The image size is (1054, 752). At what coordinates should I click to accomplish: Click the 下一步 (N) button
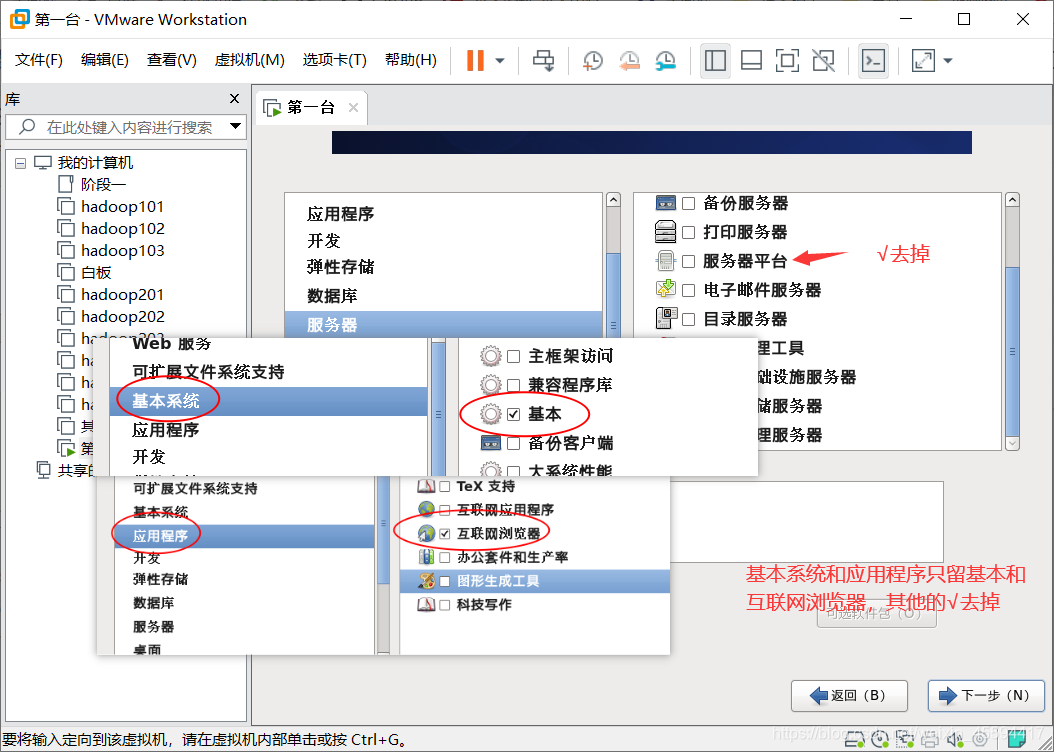click(x=986, y=696)
